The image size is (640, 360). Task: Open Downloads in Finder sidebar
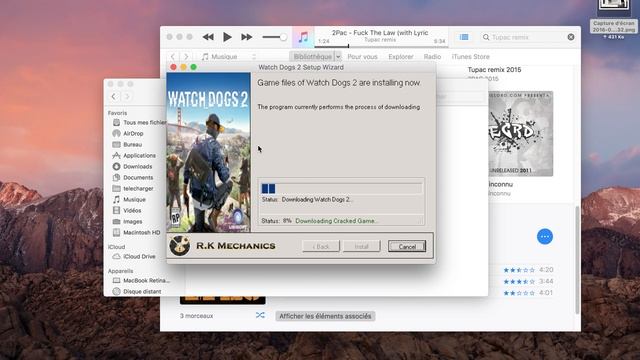tap(132, 167)
